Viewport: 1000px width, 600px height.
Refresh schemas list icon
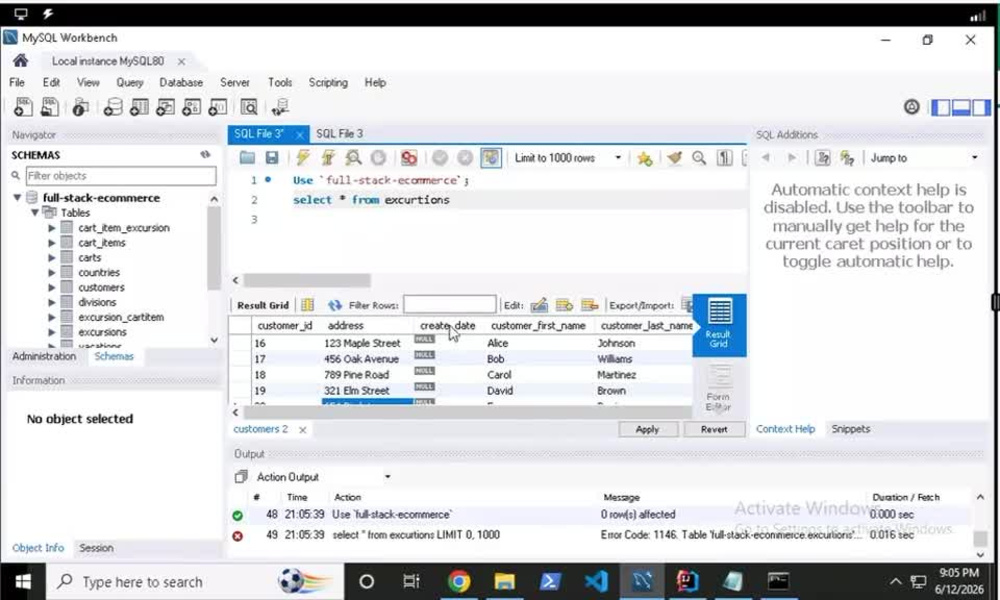pyautogui.click(x=205, y=155)
